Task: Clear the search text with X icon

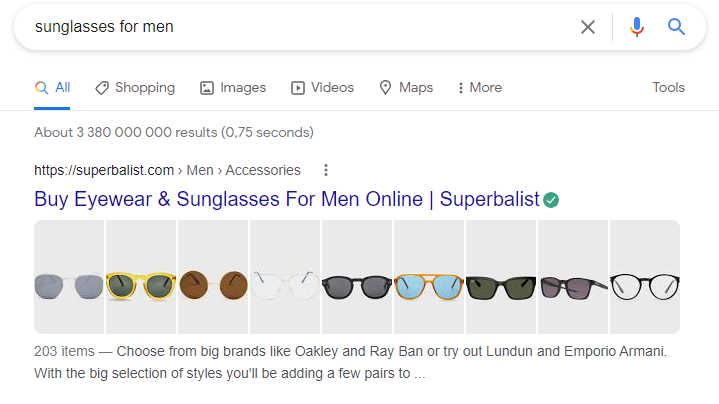Action: 588,27
